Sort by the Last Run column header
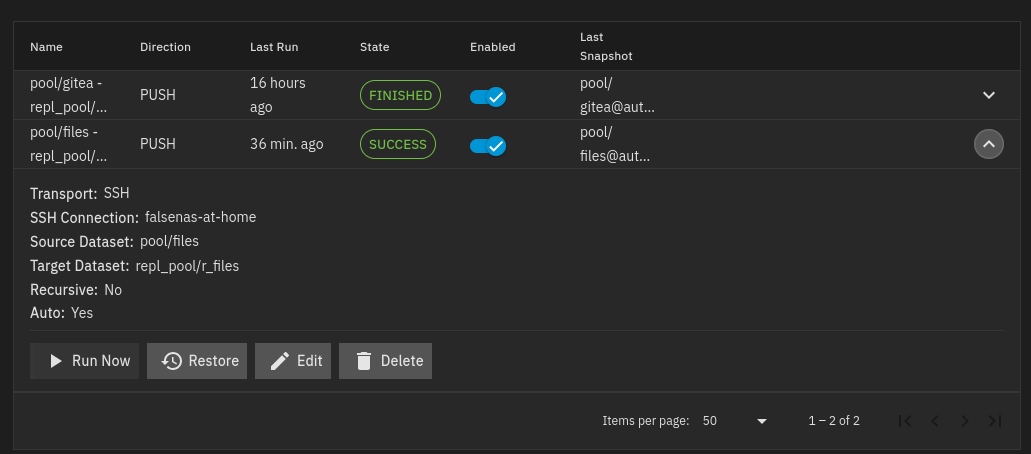Screen dimensions: 1031x454 click(274, 47)
